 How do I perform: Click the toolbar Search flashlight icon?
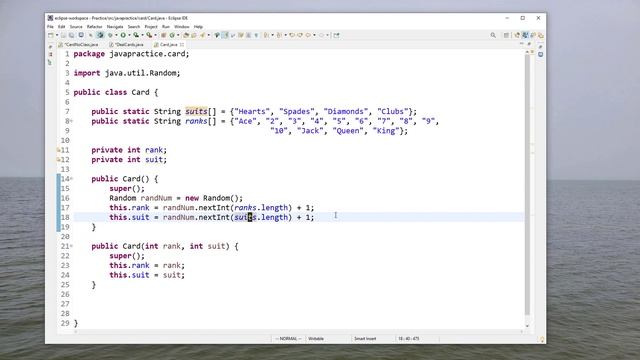(x=202, y=35)
